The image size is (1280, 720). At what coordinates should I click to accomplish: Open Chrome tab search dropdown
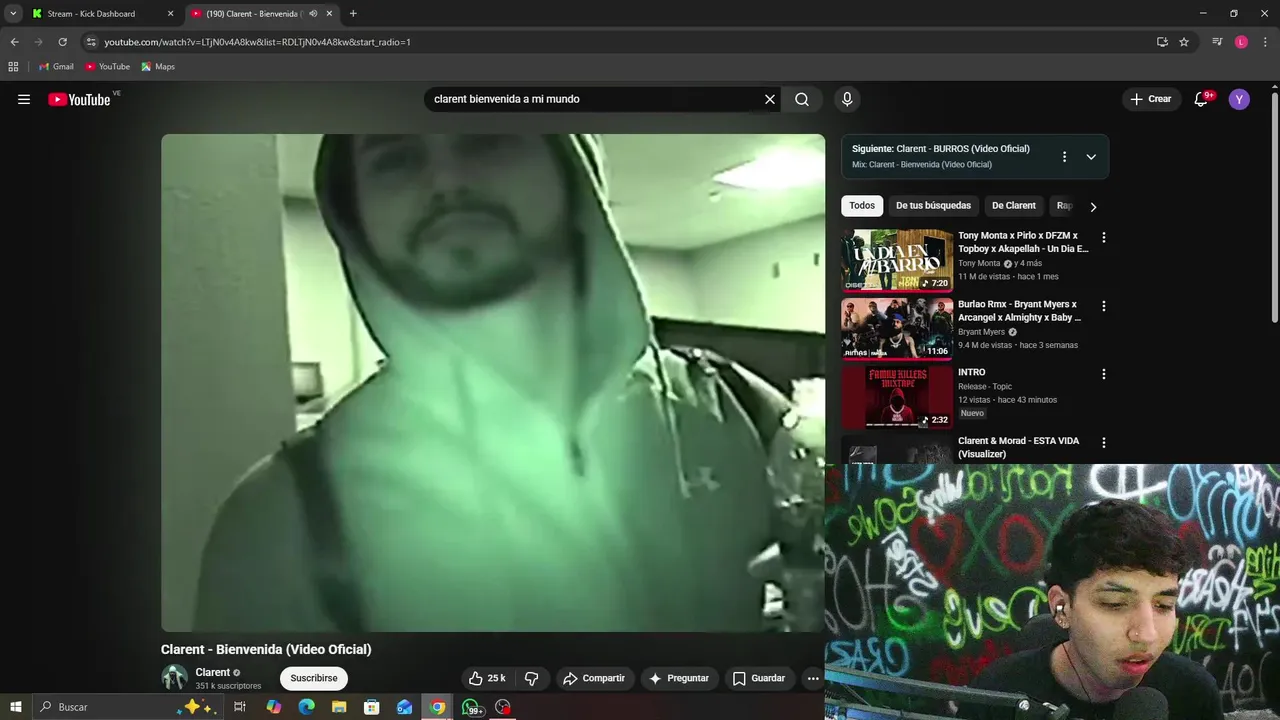coord(13,14)
